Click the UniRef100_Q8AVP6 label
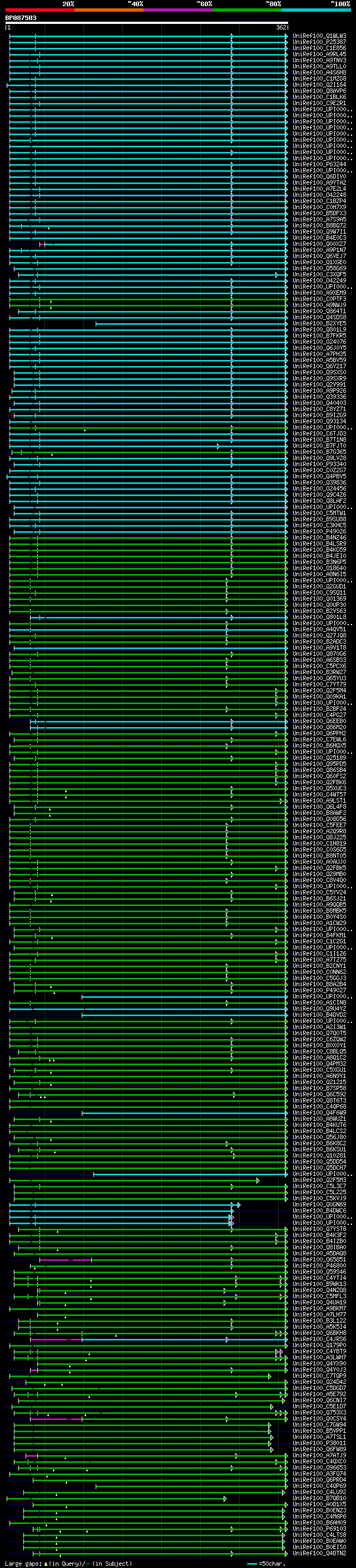This screenshot has height=1568, width=356. [319, 91]
